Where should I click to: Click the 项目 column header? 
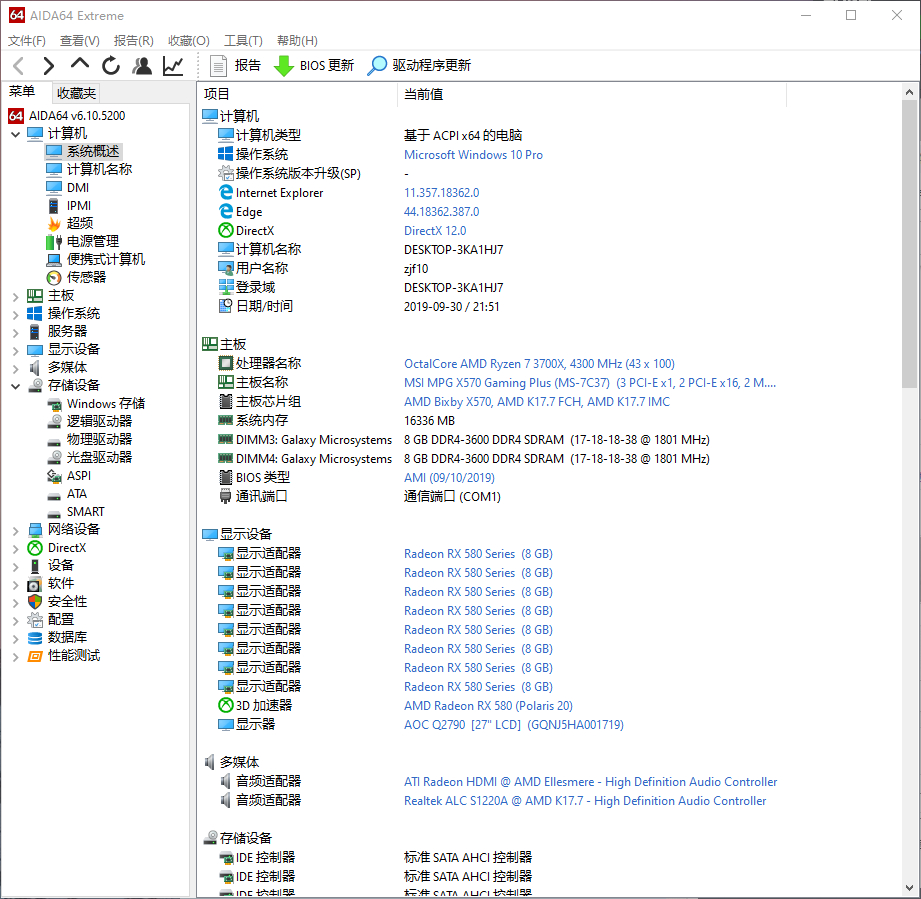coord(298,94)
